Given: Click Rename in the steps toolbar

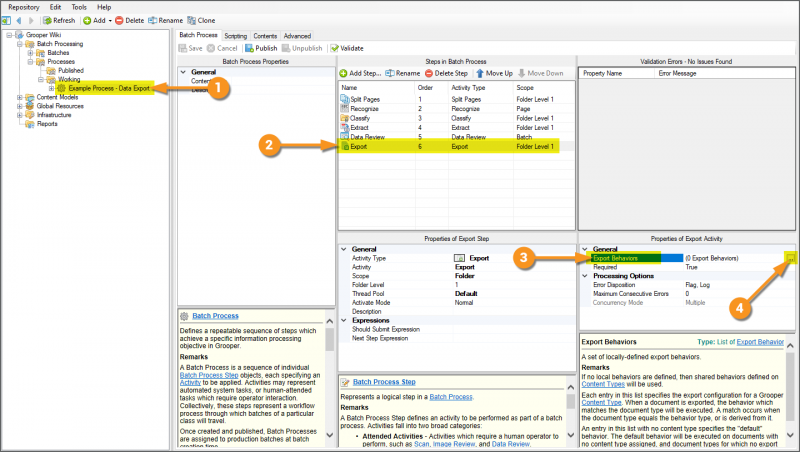Looking at the screenshot, I should [403, 73].
